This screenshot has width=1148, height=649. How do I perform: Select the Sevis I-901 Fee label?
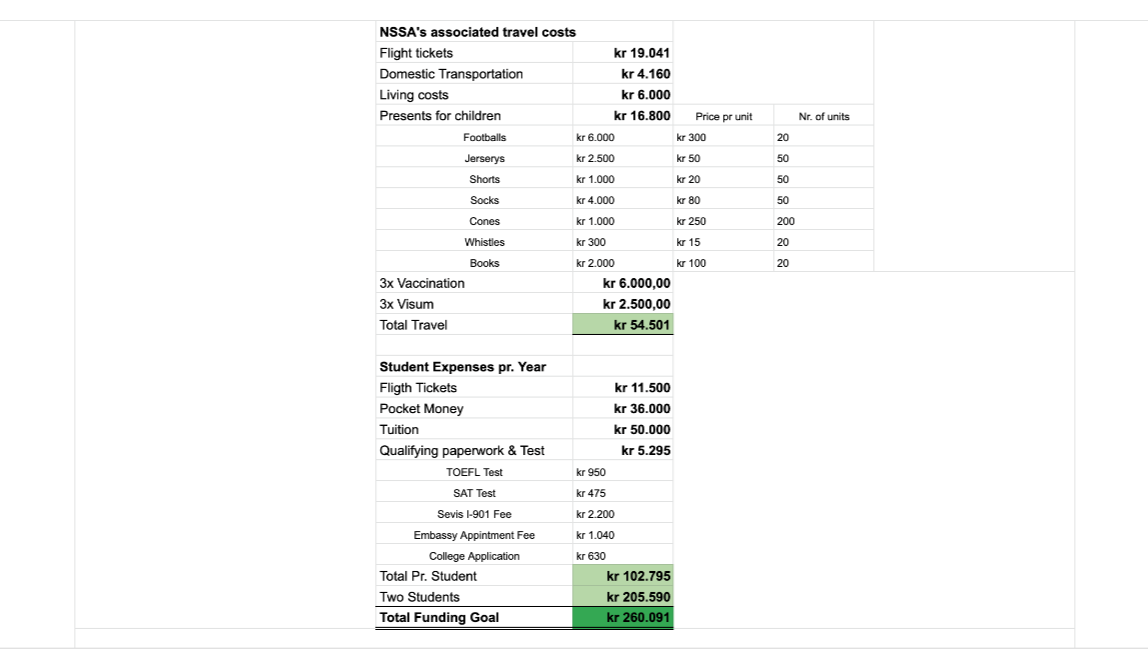click(474, 514)
